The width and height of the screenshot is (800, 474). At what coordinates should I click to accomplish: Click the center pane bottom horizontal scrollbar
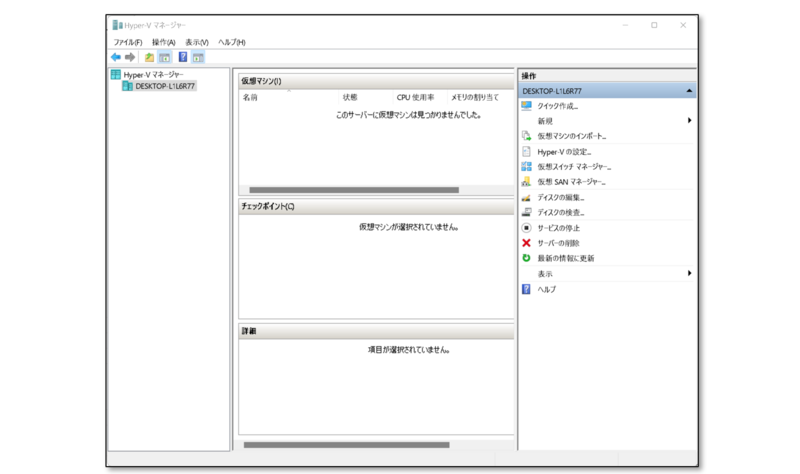[346, 445]
